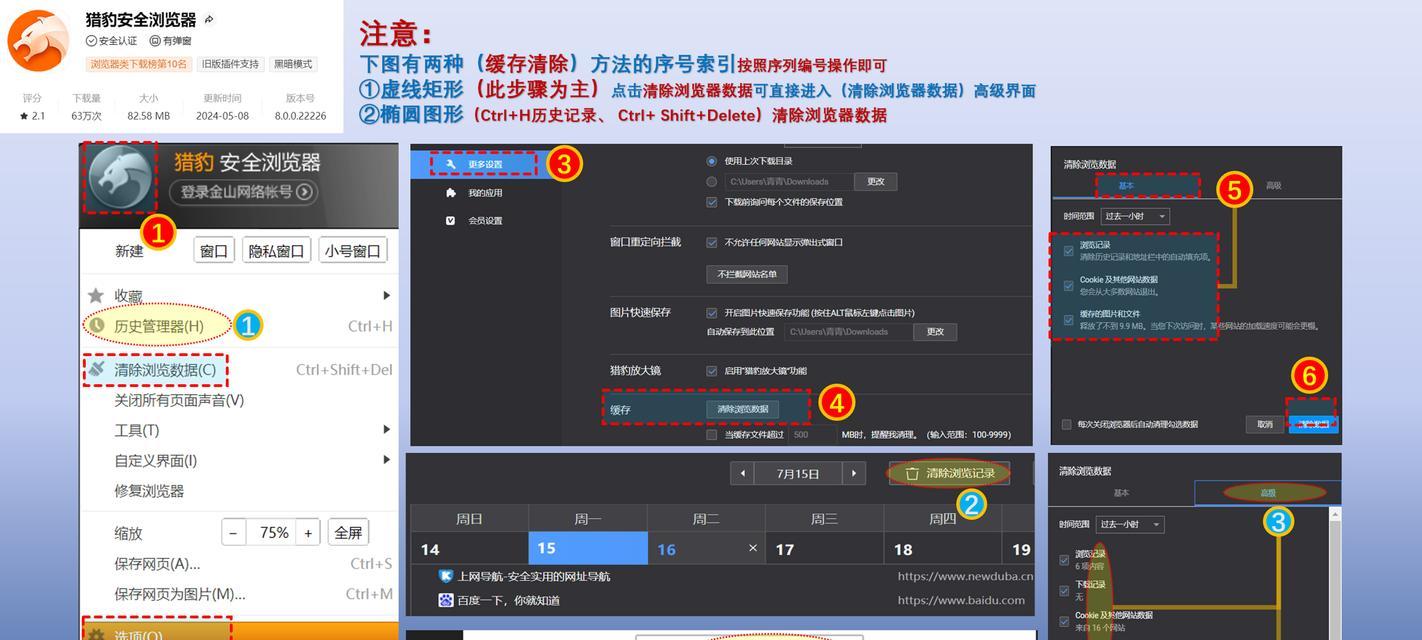Screen dimensions: 1422x640
Task: Switch to 基本 tab in top clear dialog
Action: 1126,186
